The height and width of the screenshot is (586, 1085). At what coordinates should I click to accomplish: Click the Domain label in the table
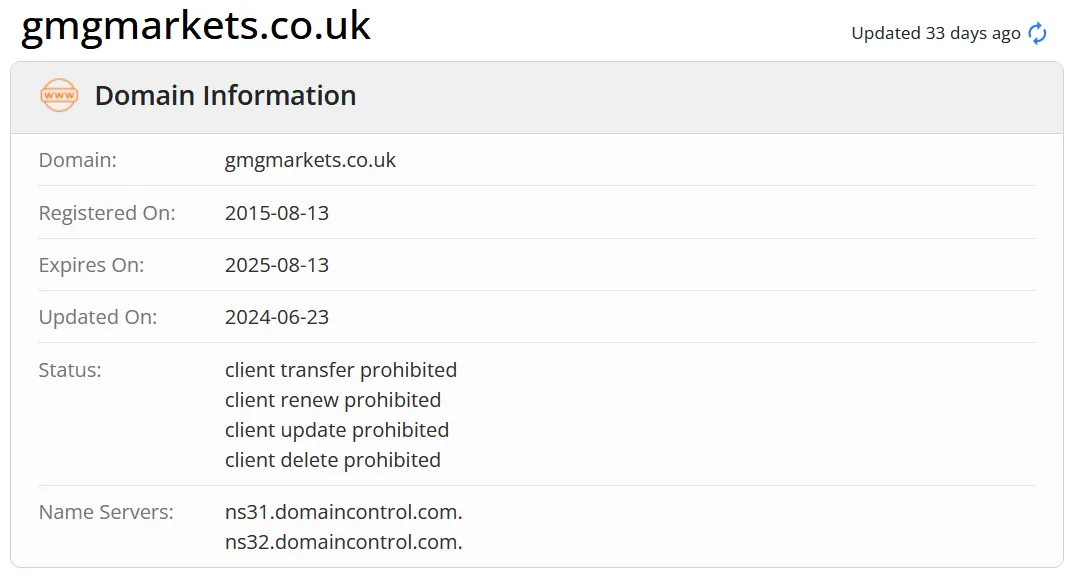pos(78,160)
